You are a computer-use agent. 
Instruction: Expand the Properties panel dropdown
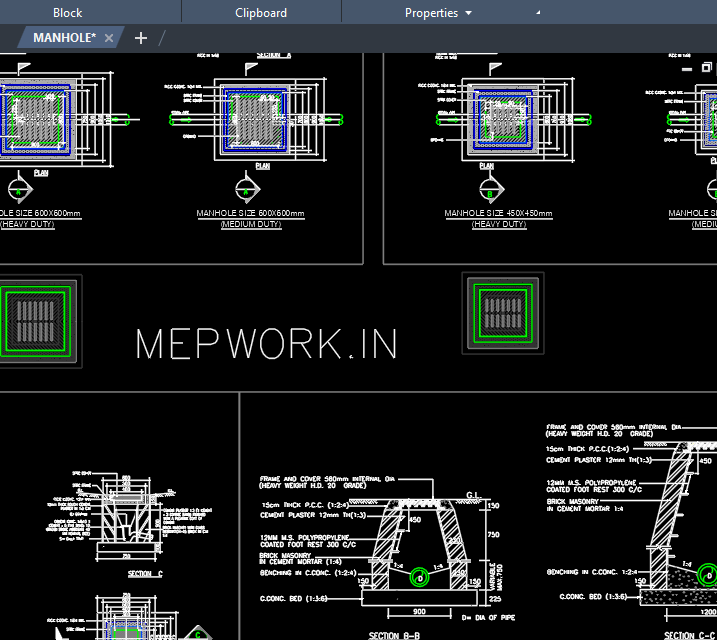coord(468,13)
